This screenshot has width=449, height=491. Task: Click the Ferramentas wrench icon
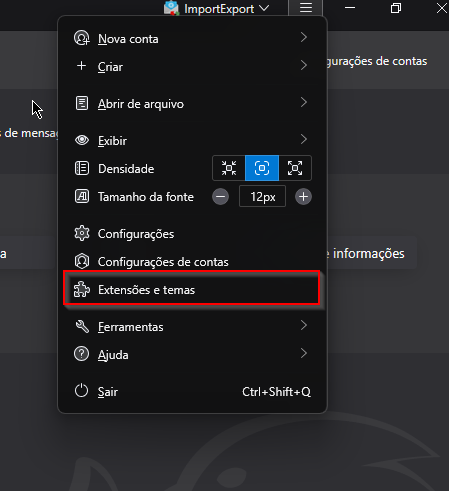[x=82, y=326]
